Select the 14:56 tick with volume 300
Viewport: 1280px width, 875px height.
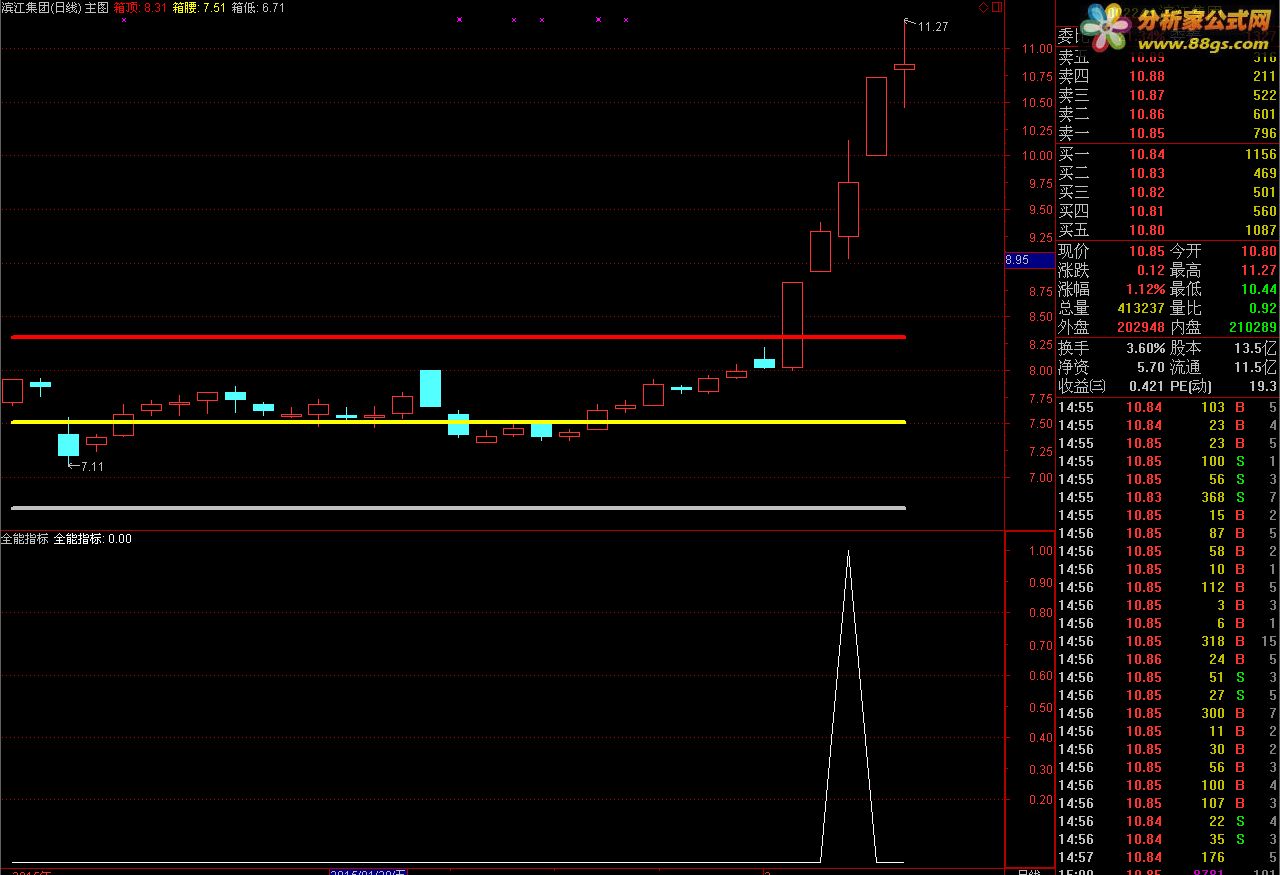[x=1167, y=713]
